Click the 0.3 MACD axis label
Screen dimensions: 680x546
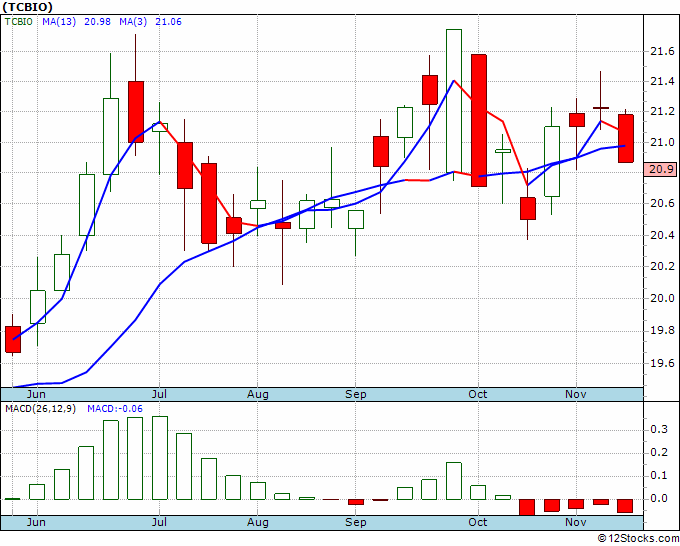coord(659,429)
